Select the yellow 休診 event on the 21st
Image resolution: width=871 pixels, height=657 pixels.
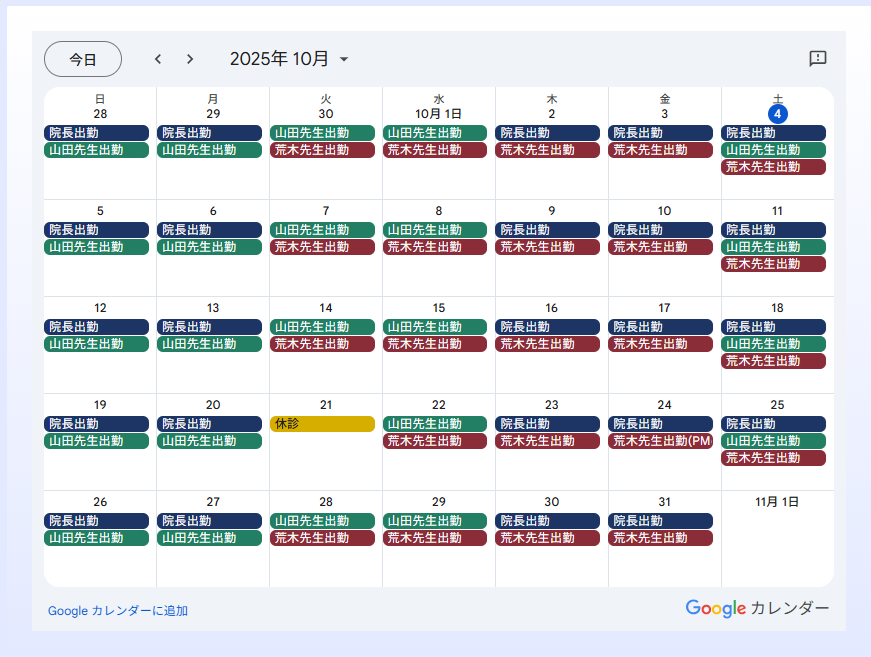pyautogui.click(x=322, y=424)
